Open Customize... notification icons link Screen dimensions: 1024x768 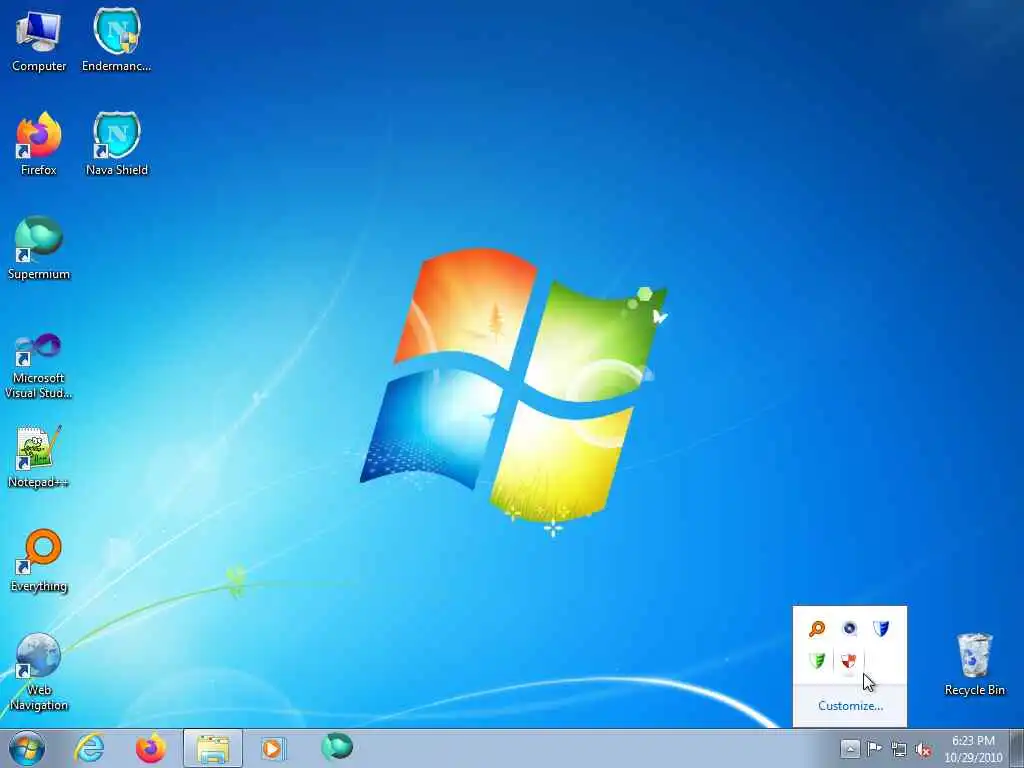(x=850, y=706)
